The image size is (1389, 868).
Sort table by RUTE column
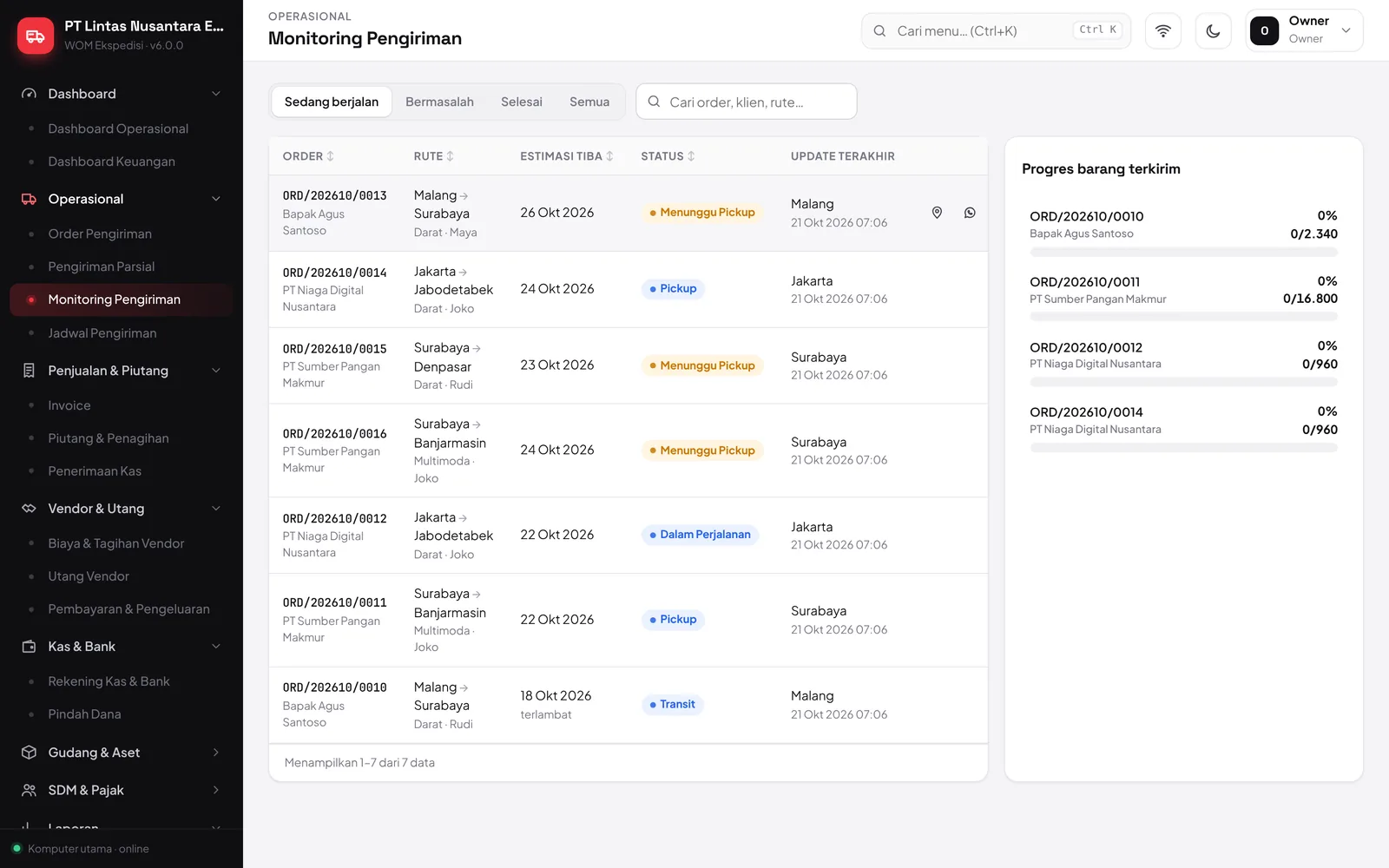[434, 156]
